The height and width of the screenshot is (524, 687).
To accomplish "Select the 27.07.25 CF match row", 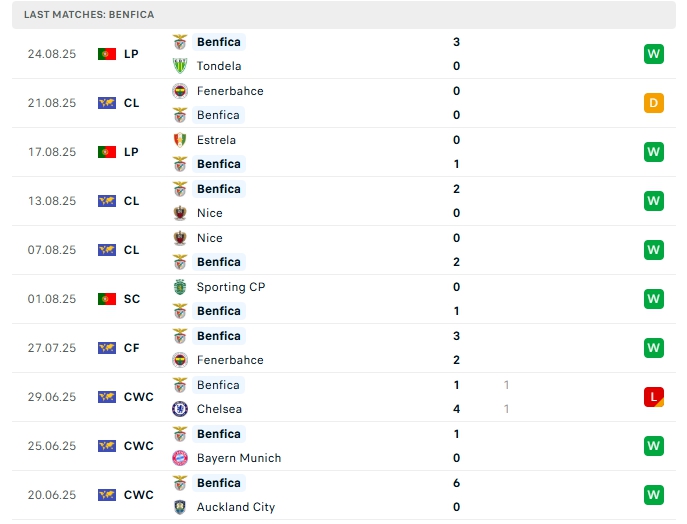I will coord(344,348).
